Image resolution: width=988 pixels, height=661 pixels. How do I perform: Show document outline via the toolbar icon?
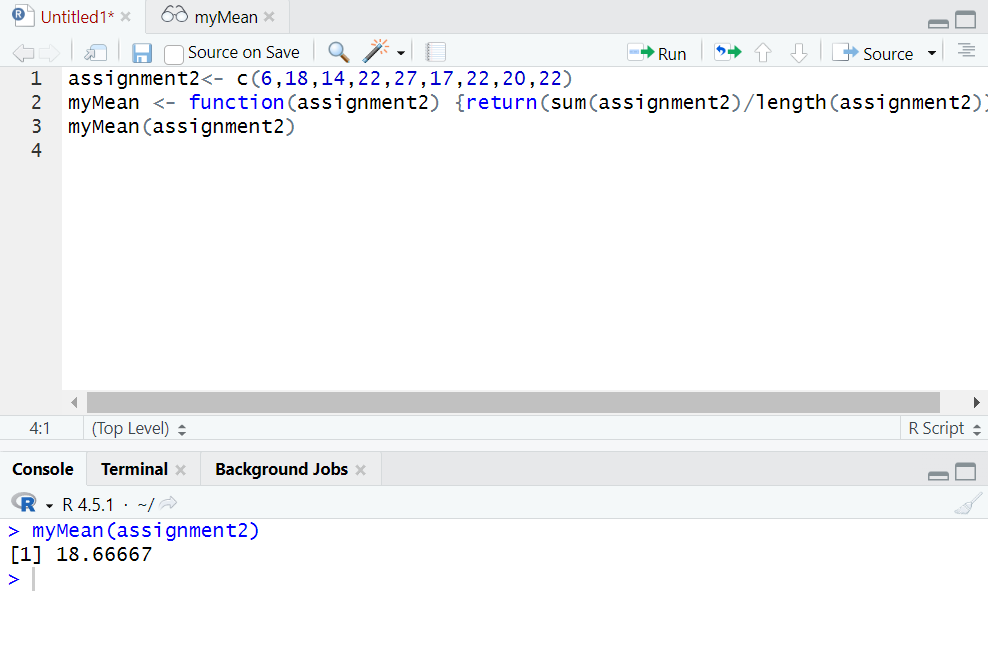[965, 52]
